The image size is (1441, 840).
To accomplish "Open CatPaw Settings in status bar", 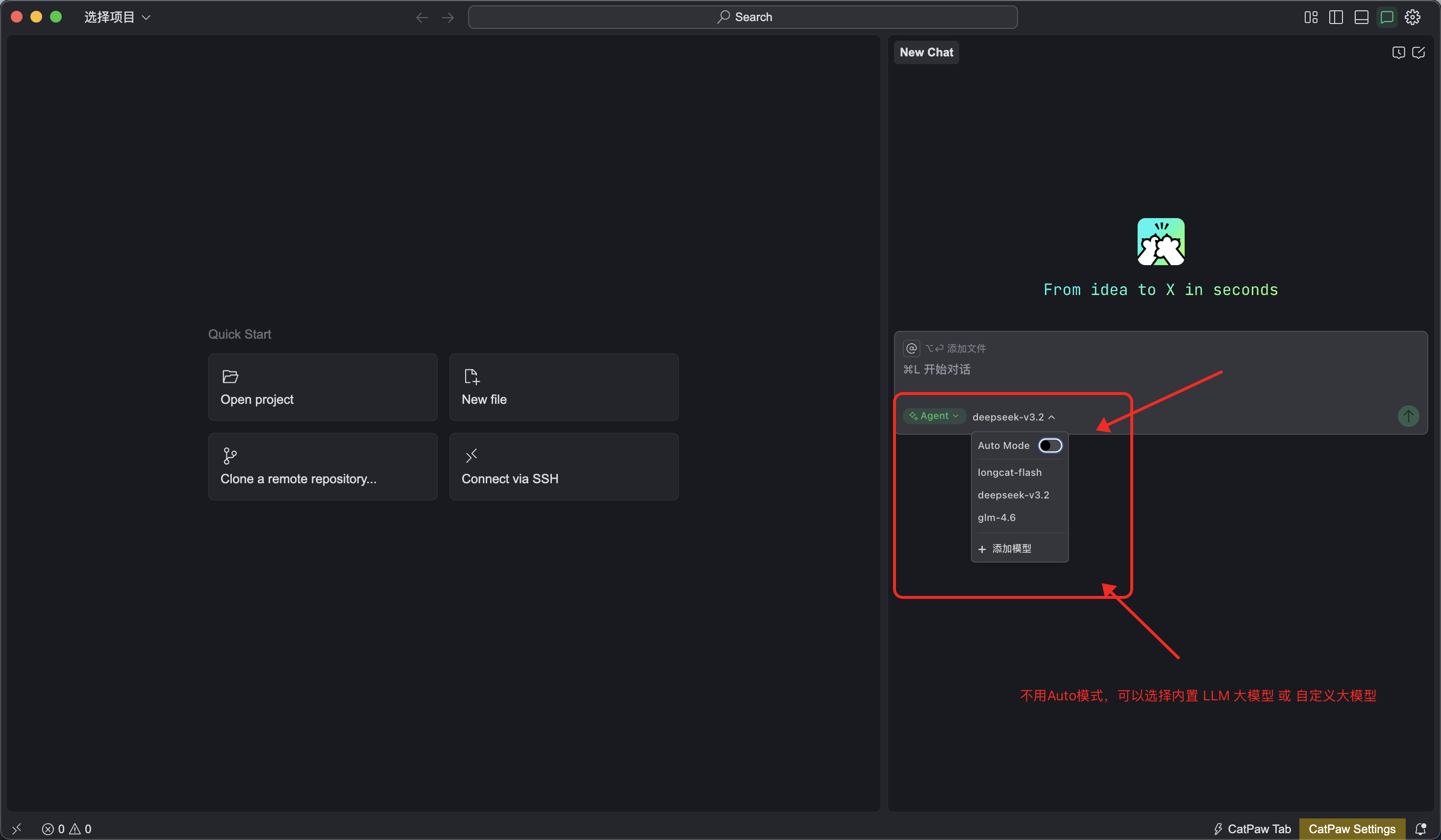I will tap(1352, 829).
